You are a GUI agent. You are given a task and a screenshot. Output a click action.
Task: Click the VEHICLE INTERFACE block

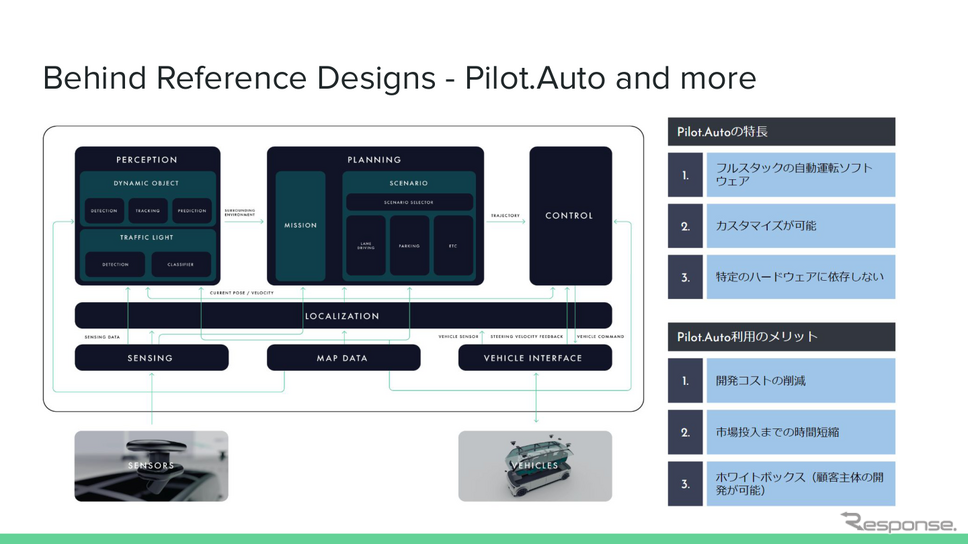[535, 358]
